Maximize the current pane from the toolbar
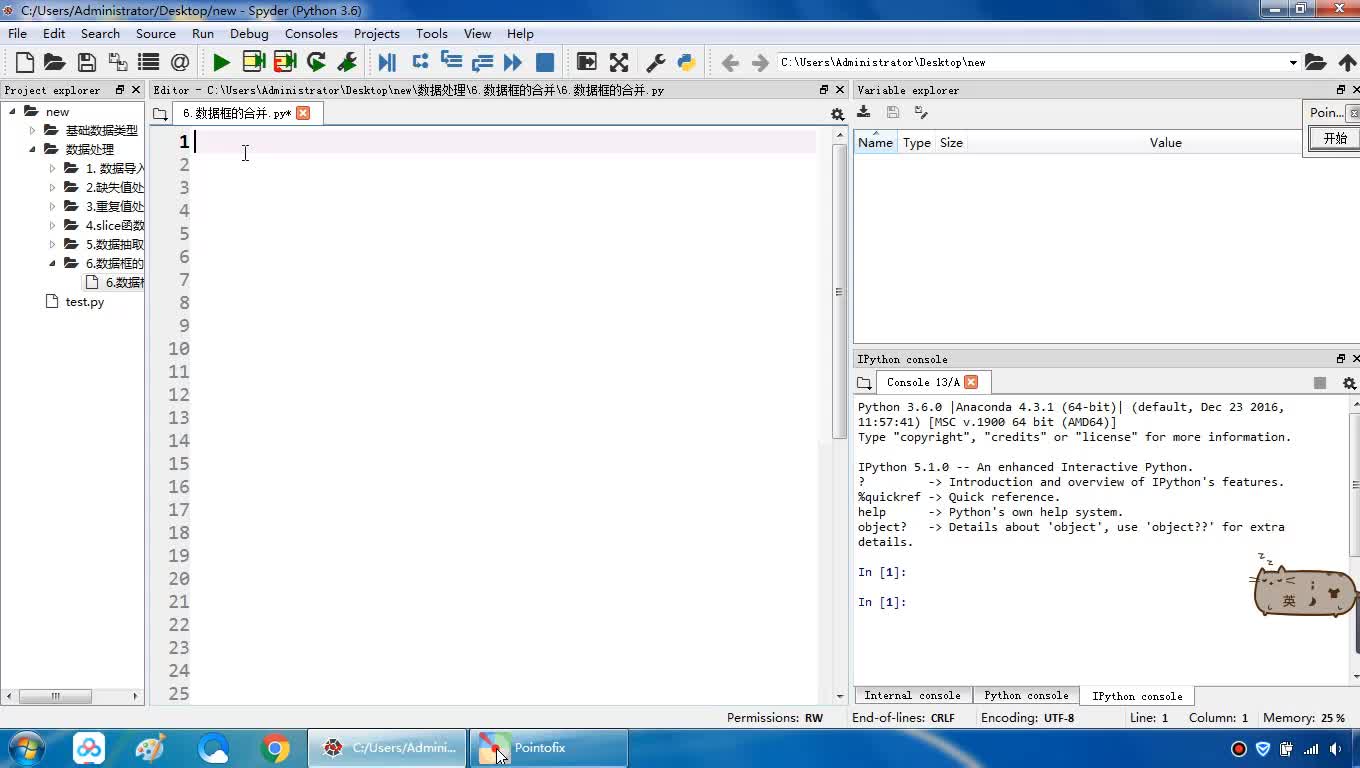The width and height of the screenshot is (1360, 768). coord(587,62)
